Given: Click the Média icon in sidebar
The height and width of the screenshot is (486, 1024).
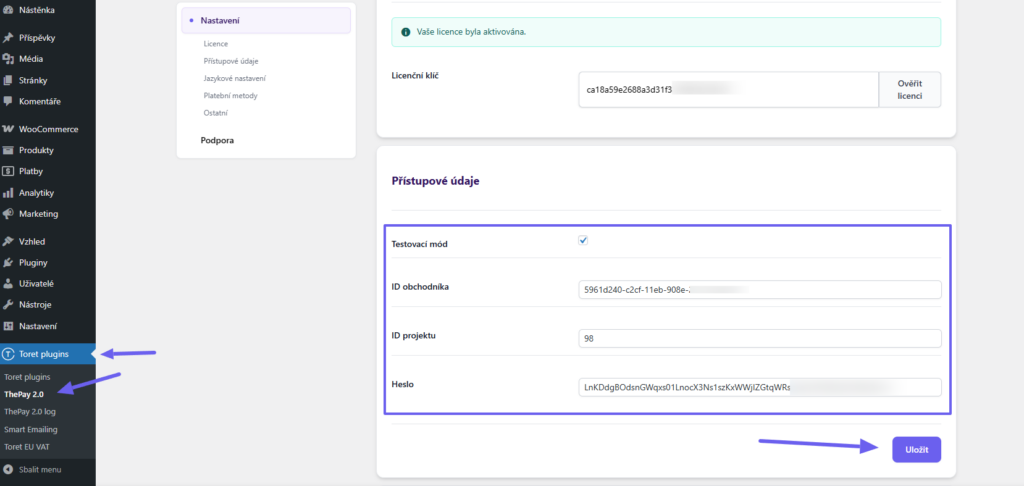Looking at the screenshot, I should click(8, 59).
